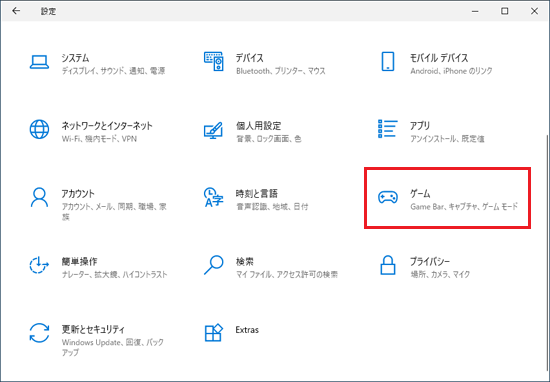The height and width of the screenshot is (382, 550).
Task: Click the プライバシー padlock icon
Action: 388,265
